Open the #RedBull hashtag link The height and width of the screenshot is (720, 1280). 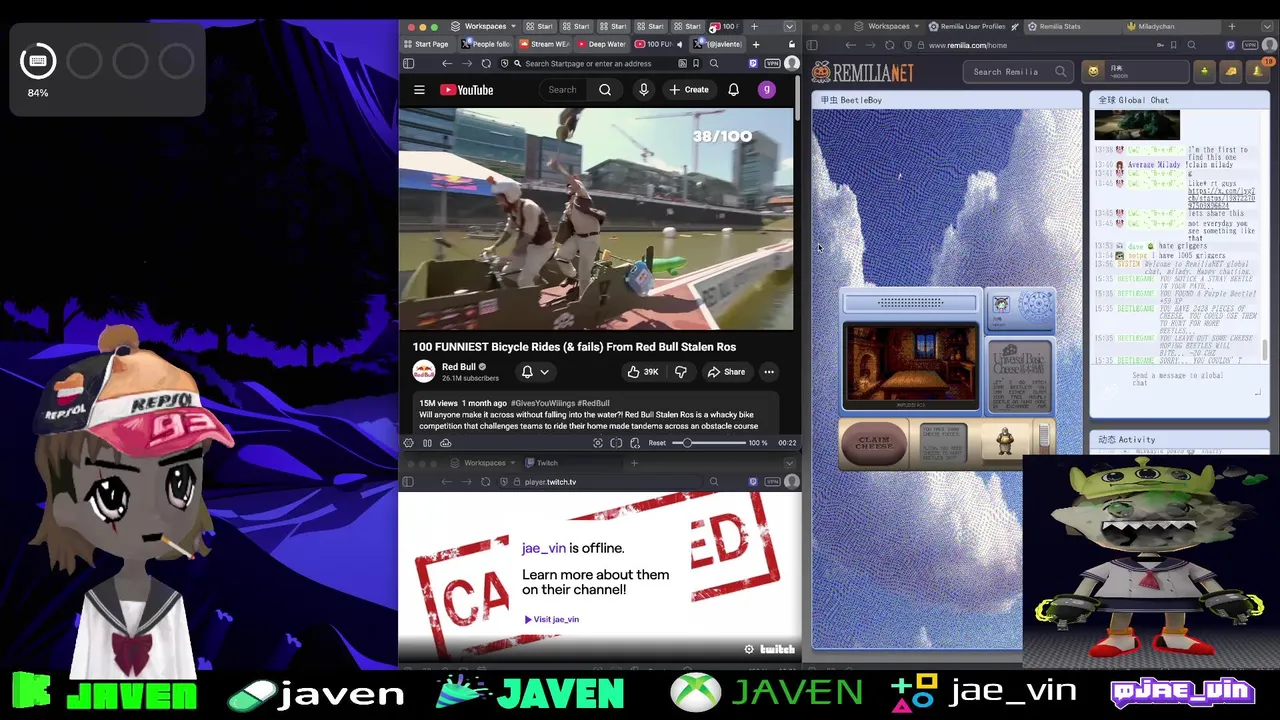point(593,403)
